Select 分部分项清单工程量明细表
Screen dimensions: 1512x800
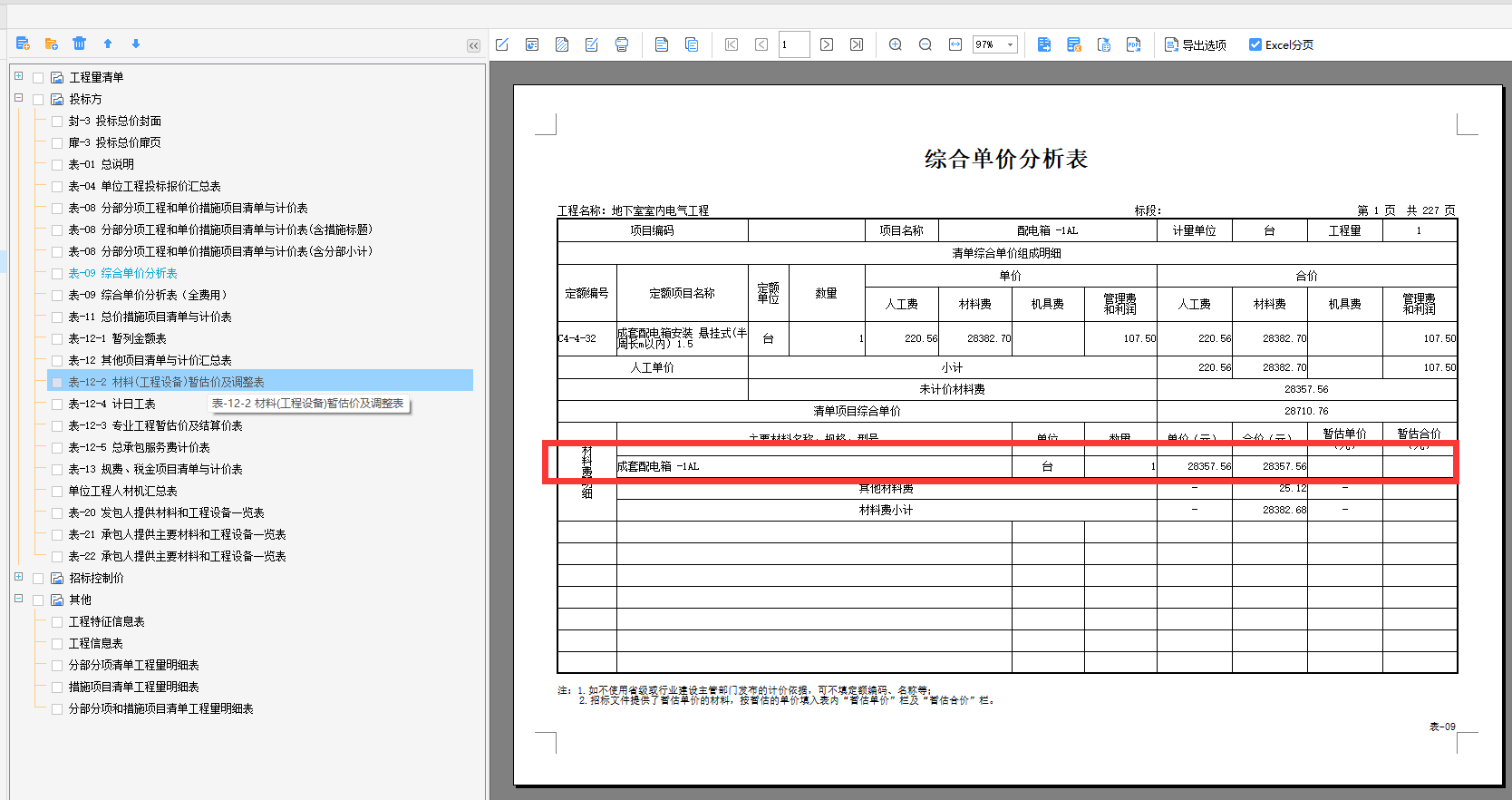(x=133, y=665)
